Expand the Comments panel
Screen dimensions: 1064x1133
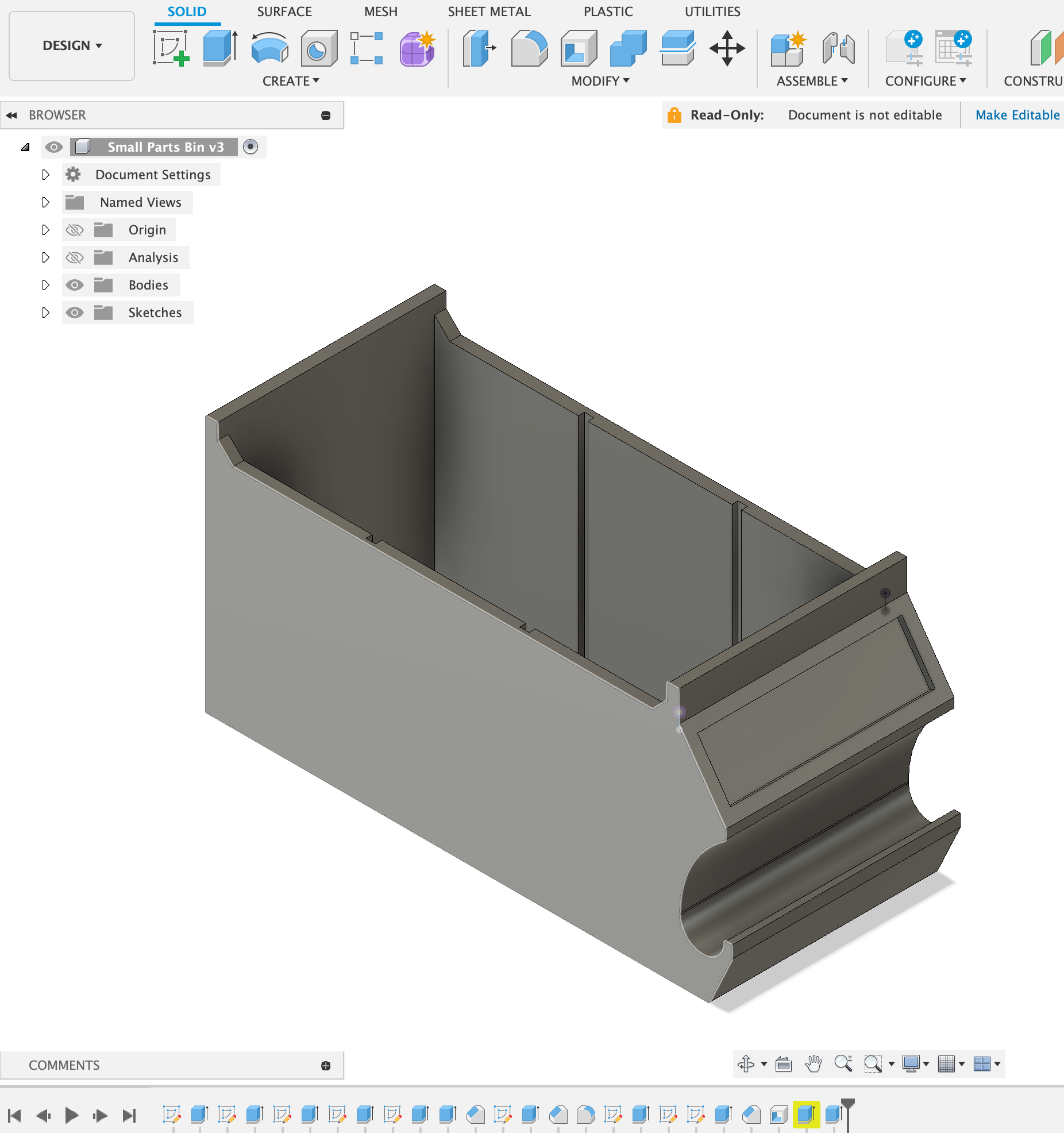point(326,1066)
